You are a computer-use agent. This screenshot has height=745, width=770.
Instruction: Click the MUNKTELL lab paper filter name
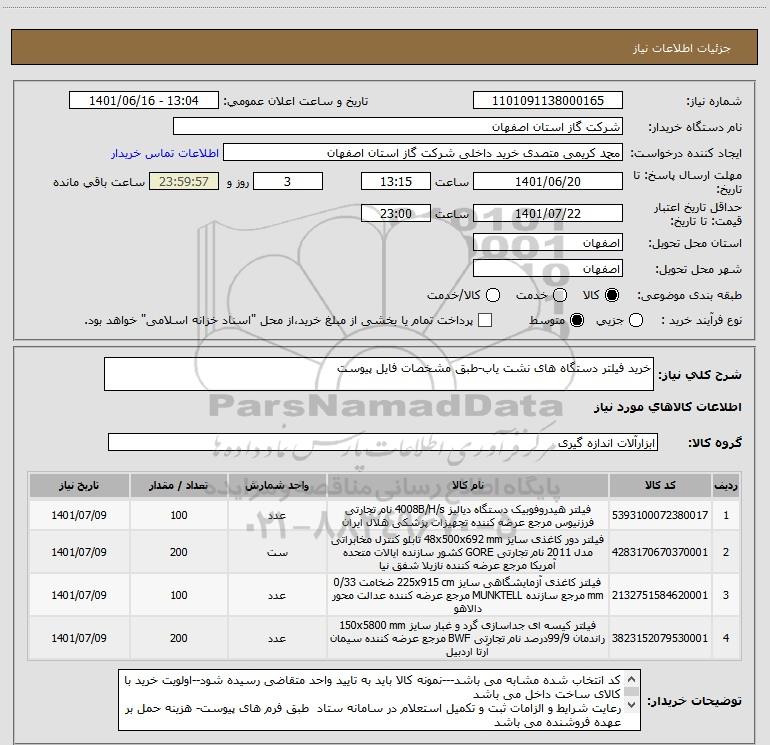coord(468,595)
